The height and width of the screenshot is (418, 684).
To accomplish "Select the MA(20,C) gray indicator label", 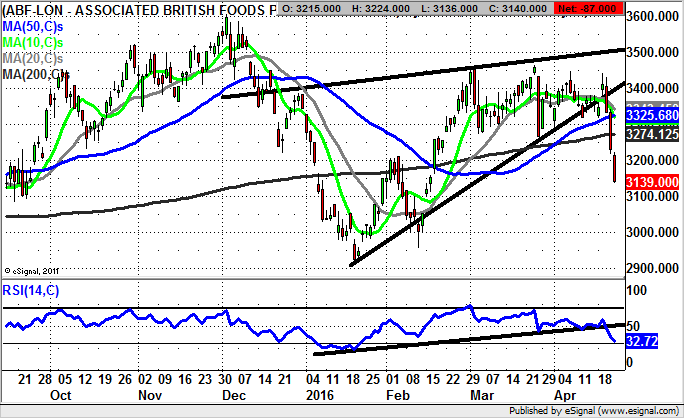I will (32, 58).
